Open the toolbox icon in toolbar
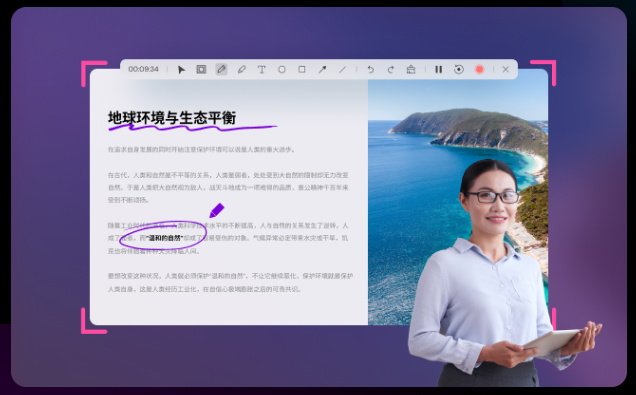Screen dimensions: 636x395 [x=411, y=70]
